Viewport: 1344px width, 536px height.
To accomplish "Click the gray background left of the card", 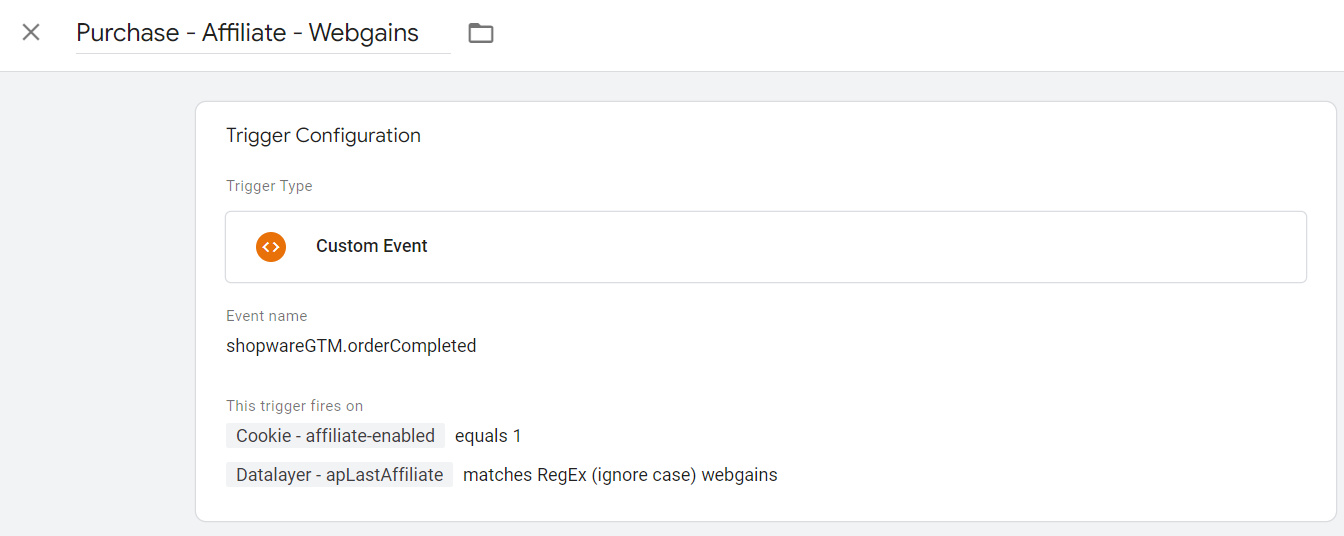I will point(97,300).
